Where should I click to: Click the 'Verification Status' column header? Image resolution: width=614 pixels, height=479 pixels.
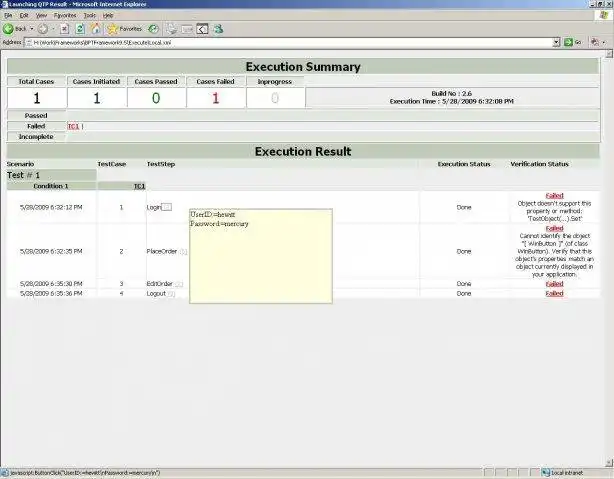(540, 164)
